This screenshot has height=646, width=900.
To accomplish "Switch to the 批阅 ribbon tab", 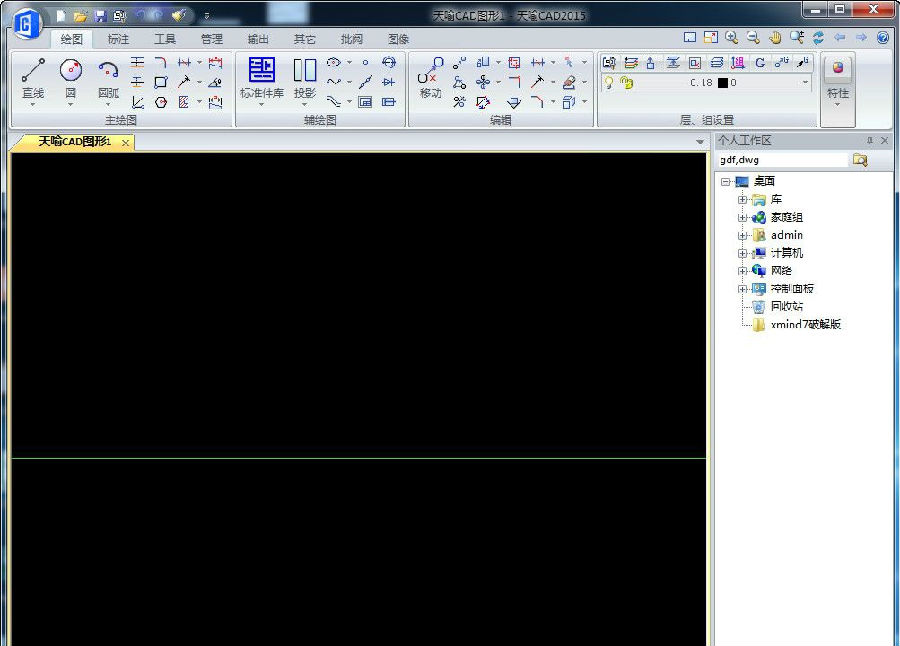I will pos(351,39).
